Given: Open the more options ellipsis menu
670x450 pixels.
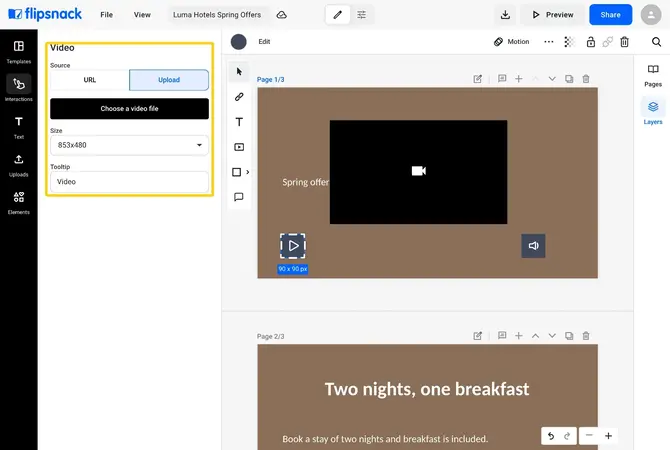Looking at the screenshot, I should pos(549,41).
